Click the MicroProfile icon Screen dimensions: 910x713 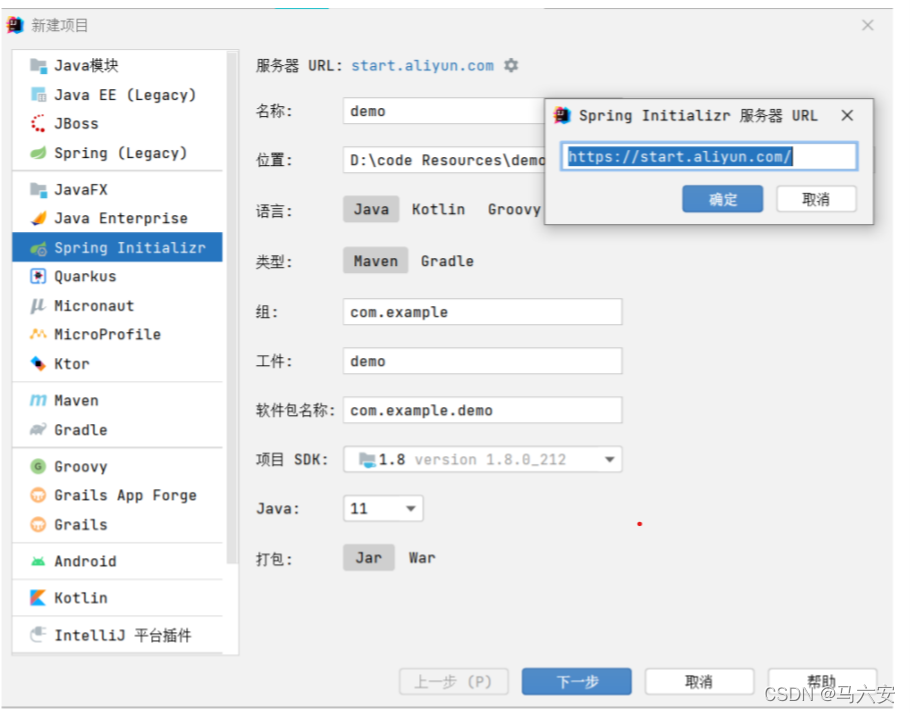38,334
